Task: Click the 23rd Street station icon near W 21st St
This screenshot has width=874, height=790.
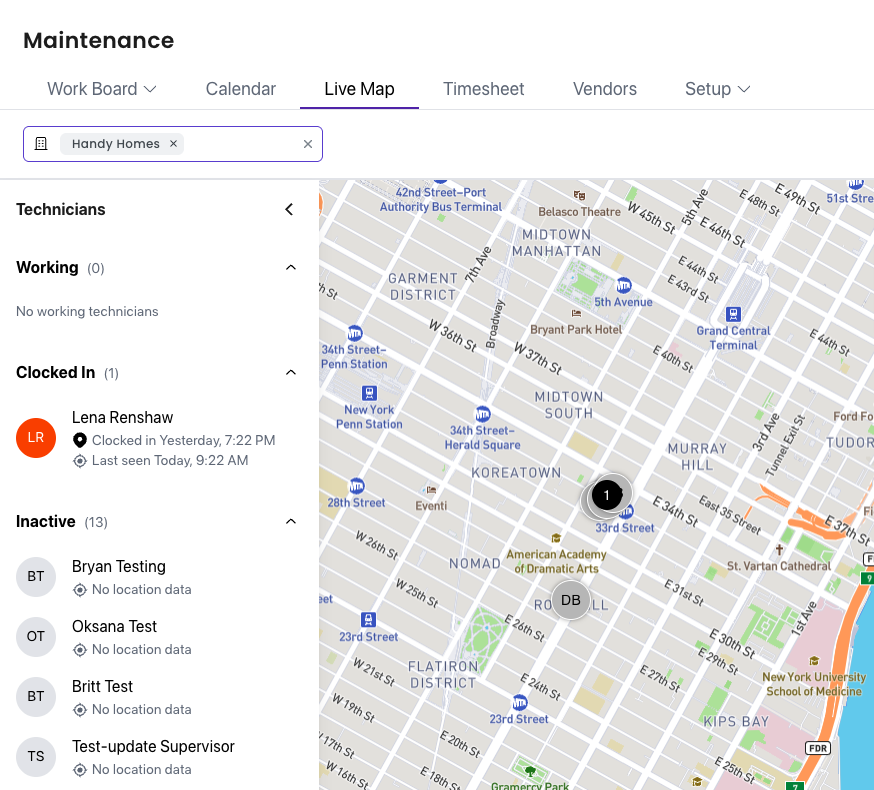Action: (368, 620)
